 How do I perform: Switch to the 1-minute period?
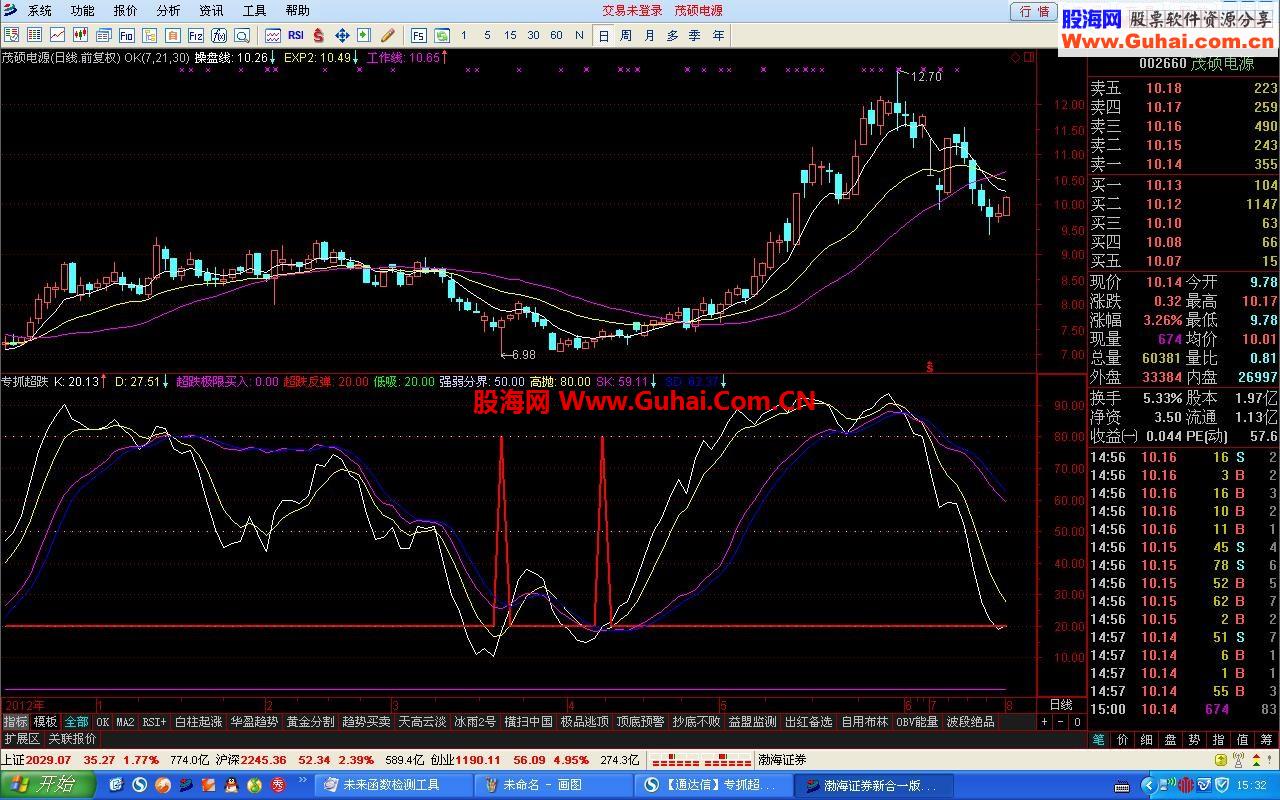pos(464,35)
